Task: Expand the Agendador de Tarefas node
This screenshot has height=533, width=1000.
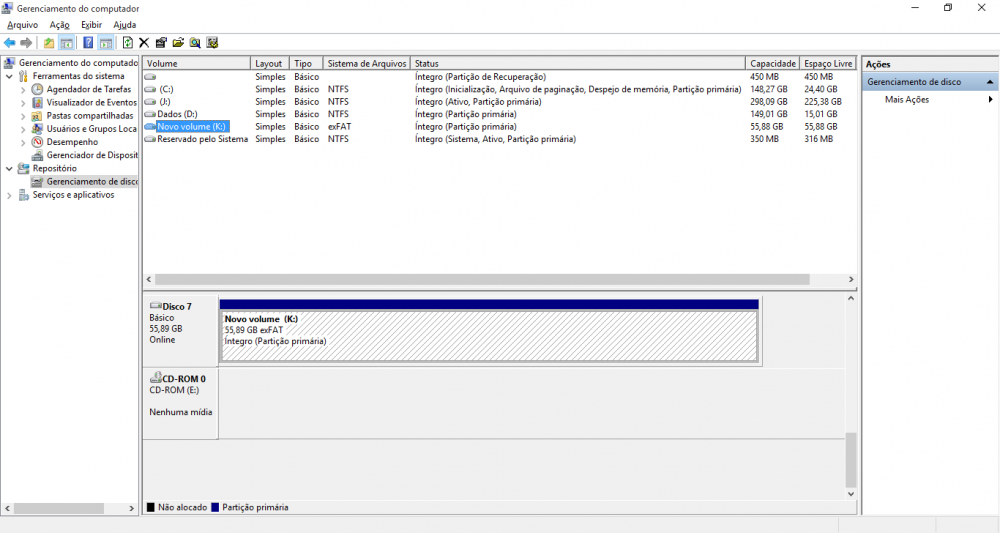Action: coord(23,90)
